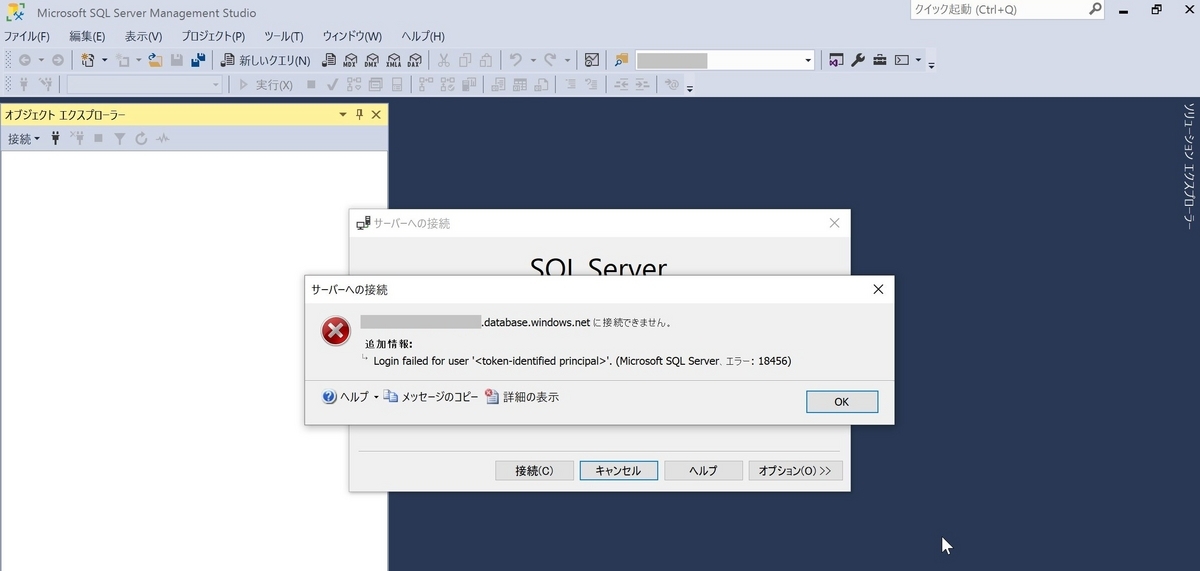Open the Object Explorer window position dropdown arrow
Viewport: 1200px width, 571px height.
pyautogui.click(x=343, y=115)
